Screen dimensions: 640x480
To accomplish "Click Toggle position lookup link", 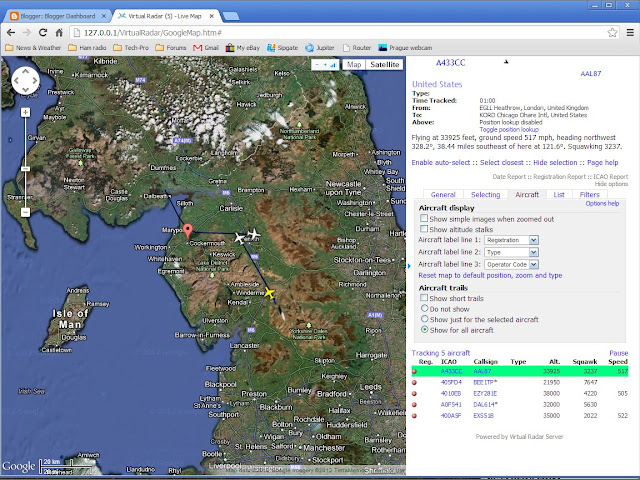I will [509, 129].
